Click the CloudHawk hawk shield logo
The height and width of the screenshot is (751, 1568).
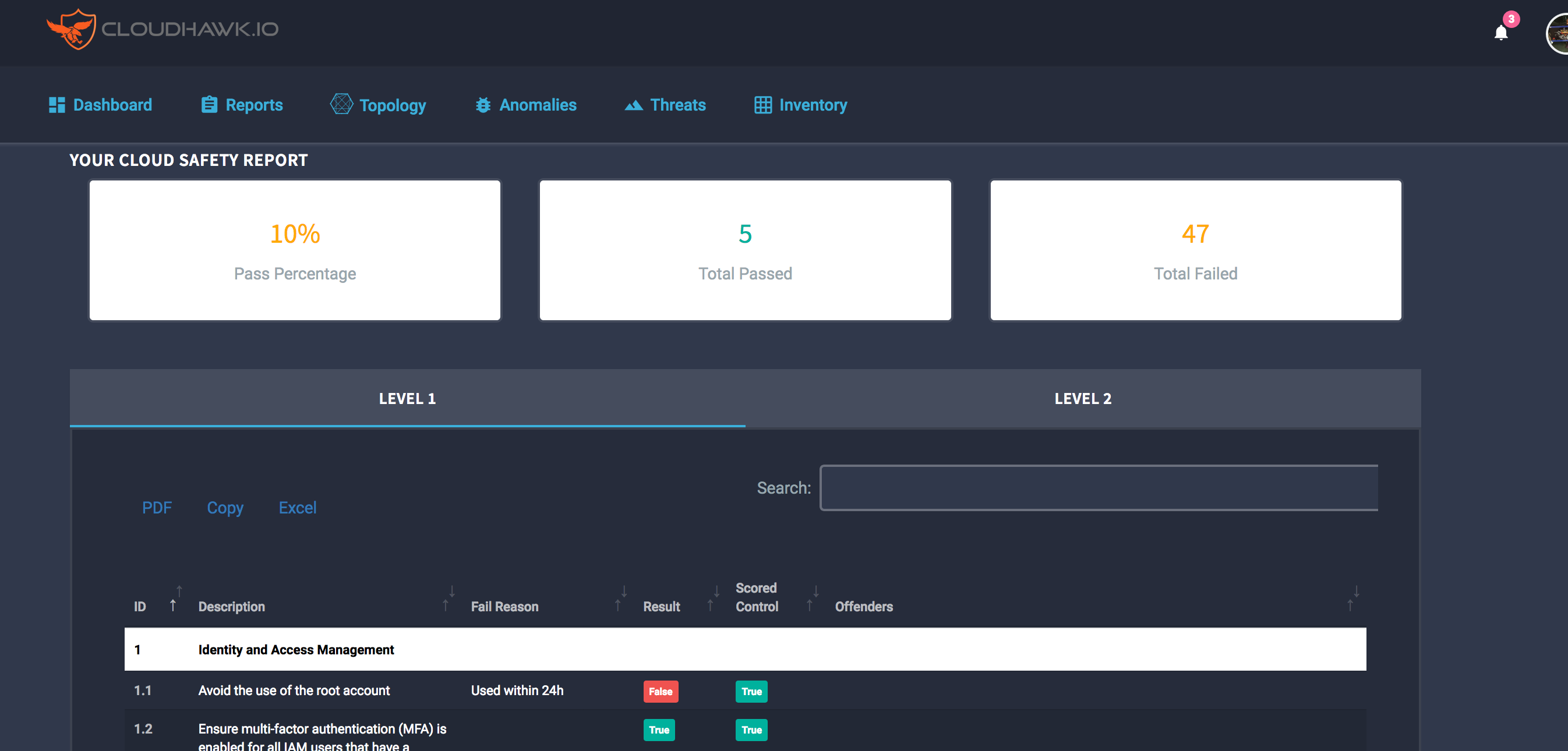(72, 29)
